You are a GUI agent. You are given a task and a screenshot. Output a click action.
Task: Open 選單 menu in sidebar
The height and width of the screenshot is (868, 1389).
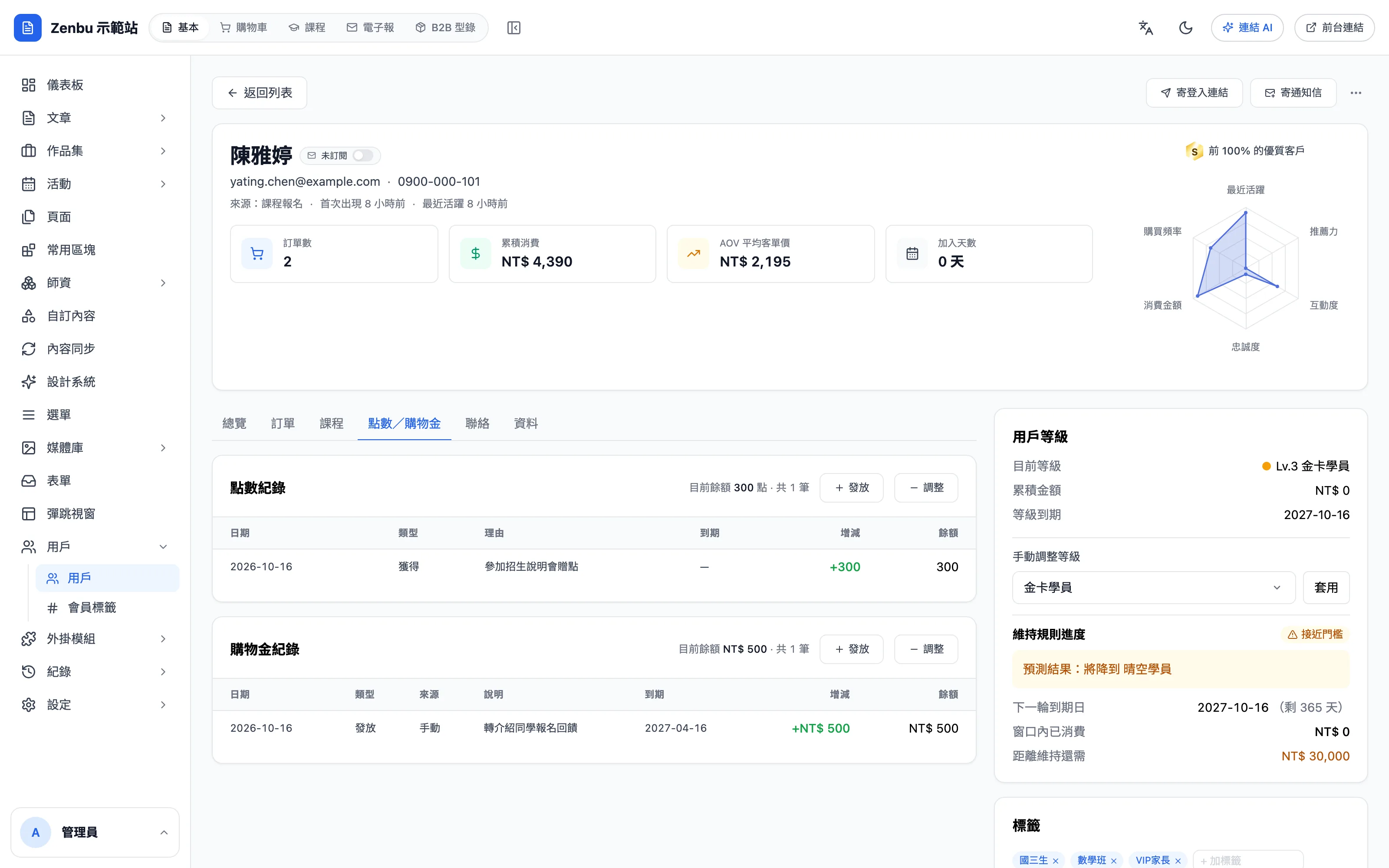point(95,414)
